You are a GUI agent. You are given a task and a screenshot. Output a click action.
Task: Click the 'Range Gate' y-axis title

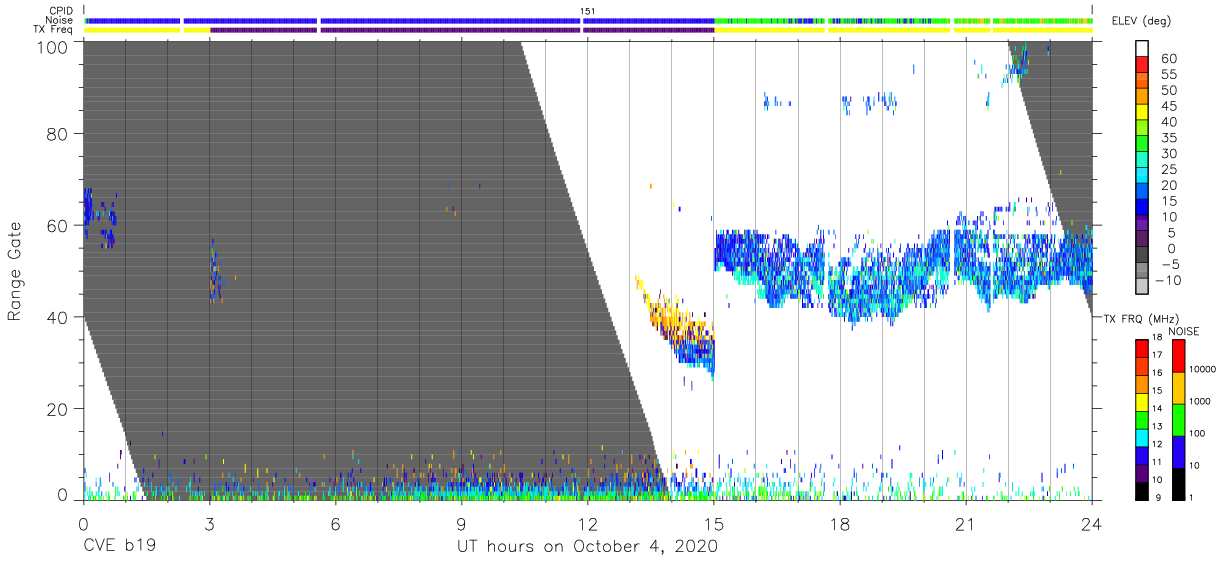pyautogui.click(x=15, y=270)
